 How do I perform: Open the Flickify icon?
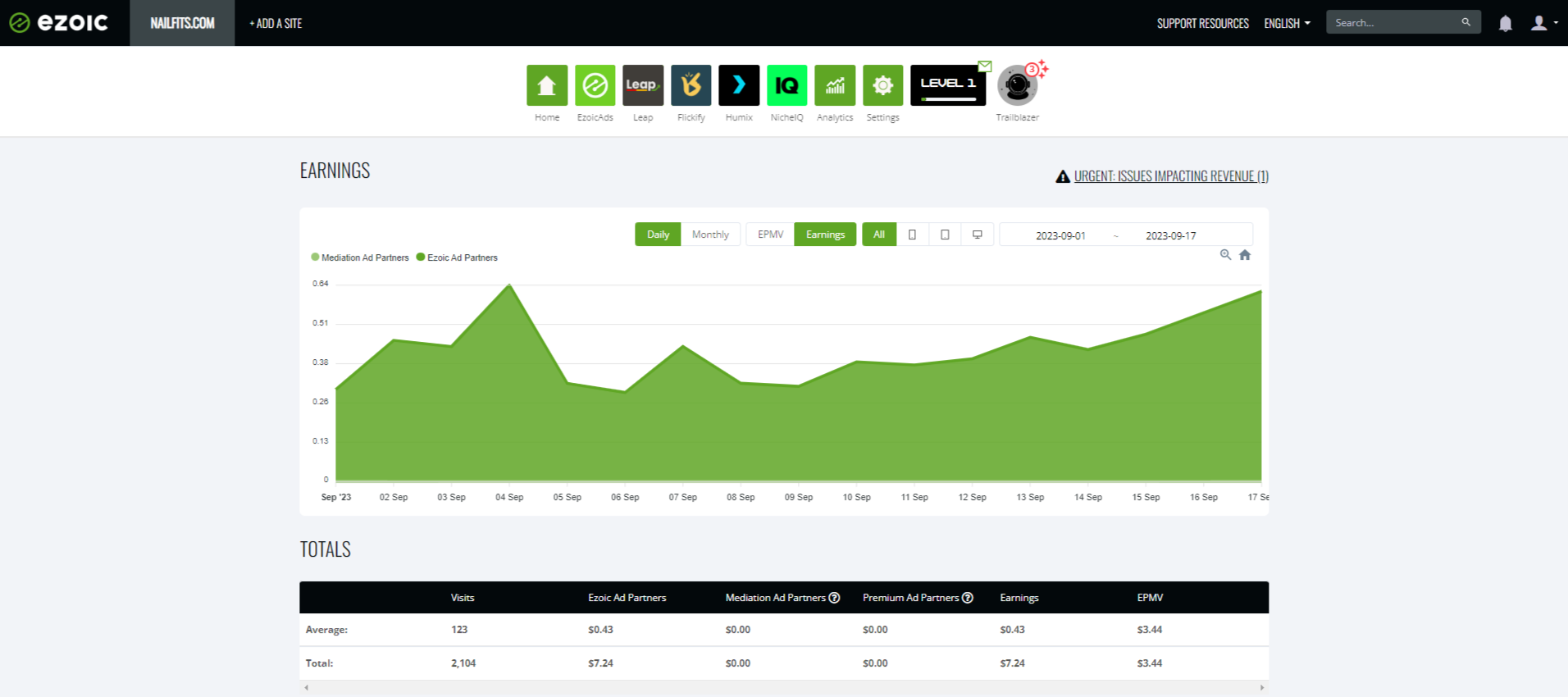(691, 85)
